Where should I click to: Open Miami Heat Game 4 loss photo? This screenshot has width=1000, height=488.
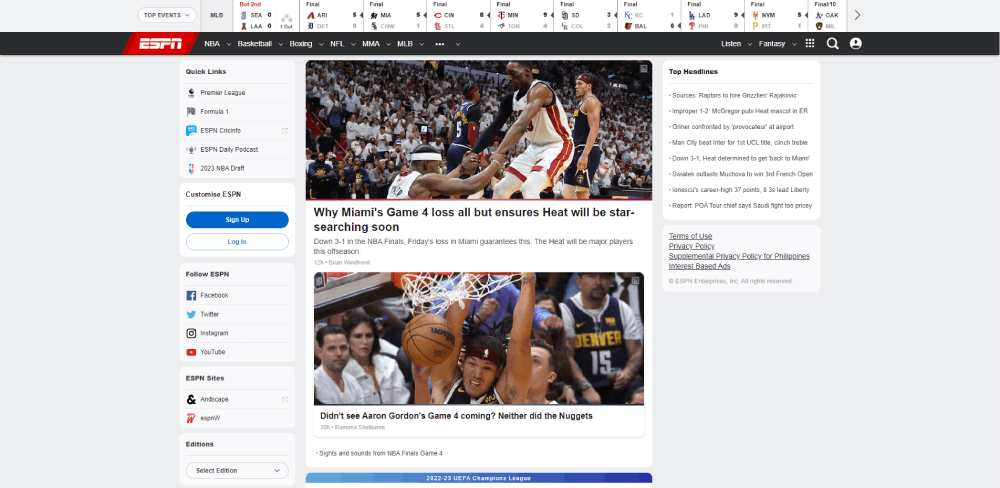pyautogui.click(x=478, y=130)
